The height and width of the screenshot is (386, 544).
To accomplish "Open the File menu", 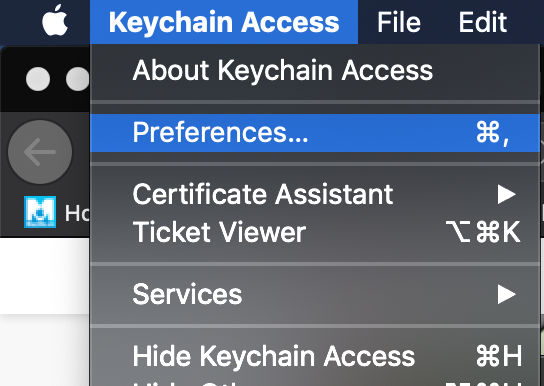I will 399,22.
